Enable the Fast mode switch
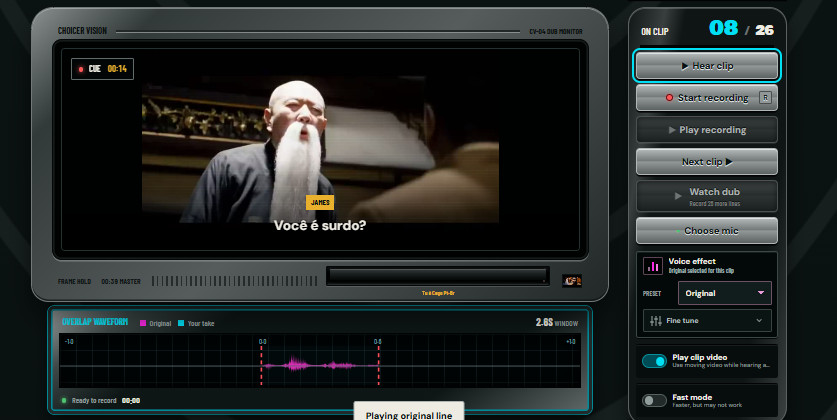837x420 pixels. (654, 400)
